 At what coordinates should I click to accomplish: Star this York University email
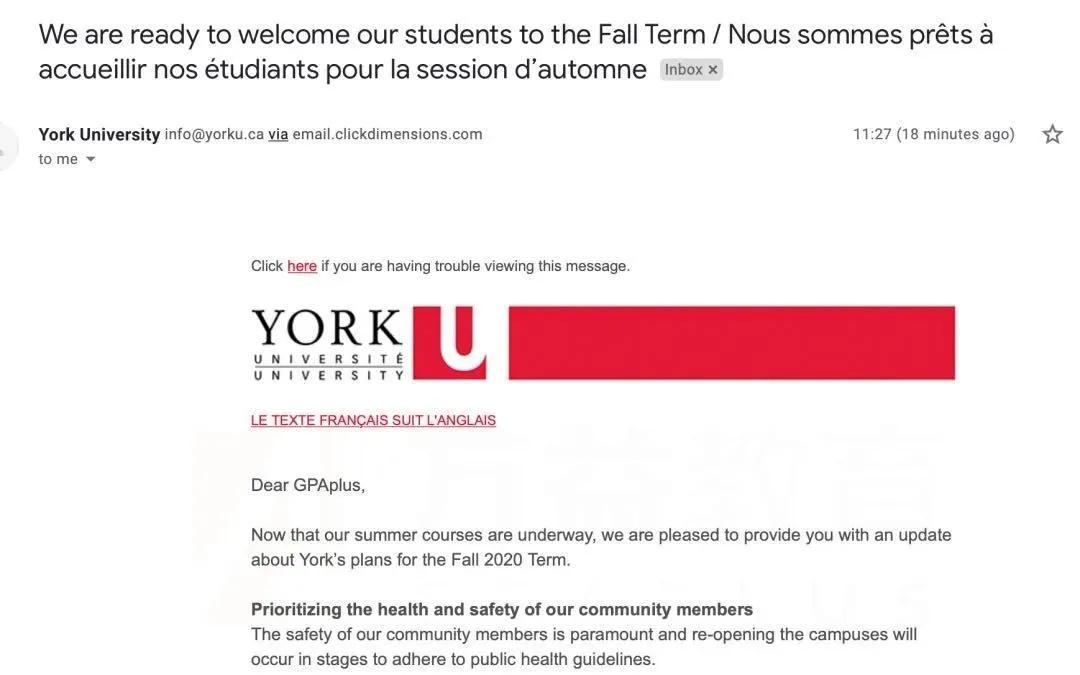(1052, 134)
